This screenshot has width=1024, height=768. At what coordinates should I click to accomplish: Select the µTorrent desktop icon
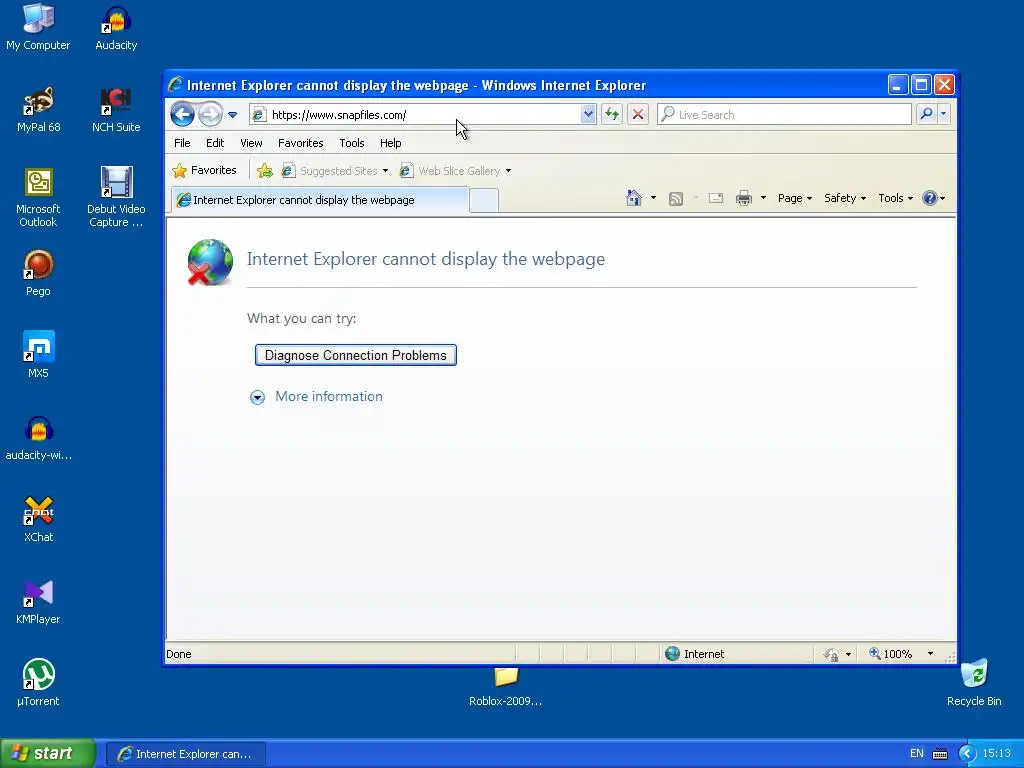(x=38, y=683)
